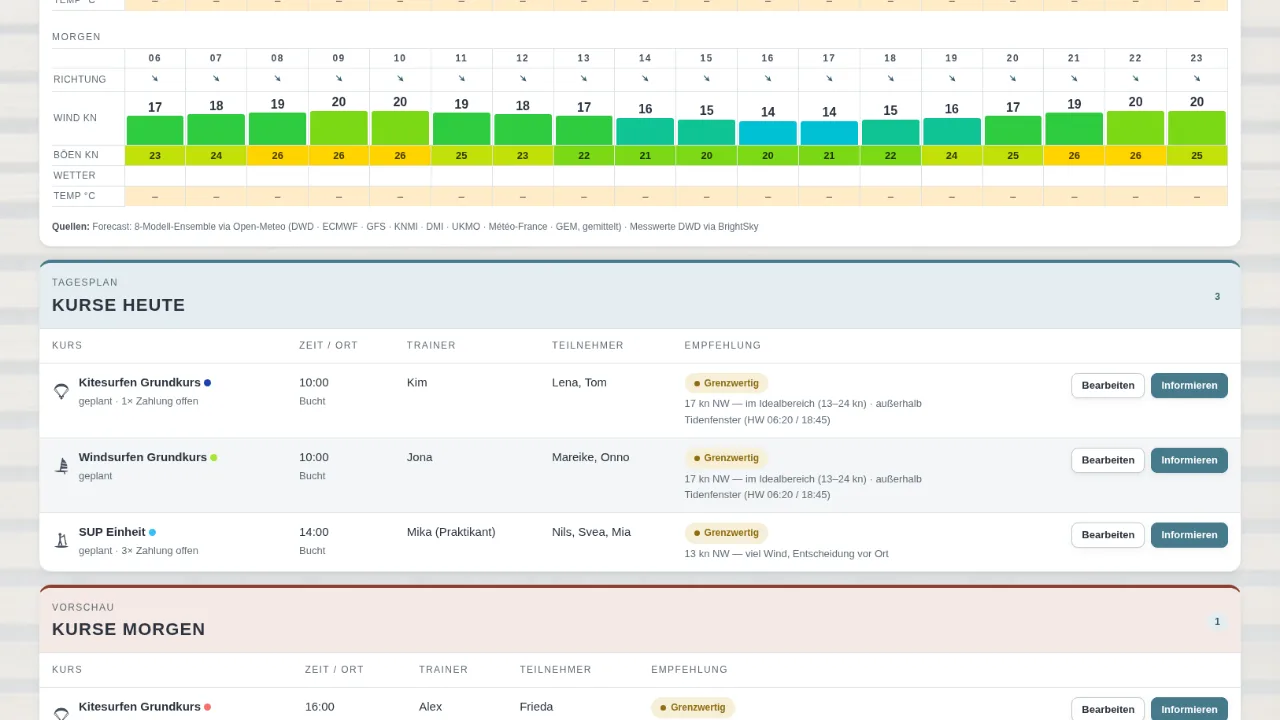Click the Teilnehmer column header in Kurse Morgen

pyautogui.click(x=555, y=669)
